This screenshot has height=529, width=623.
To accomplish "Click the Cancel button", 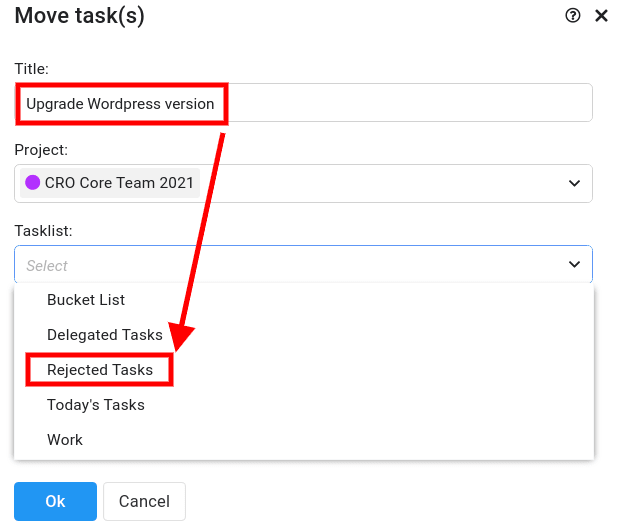I will 144,501.
